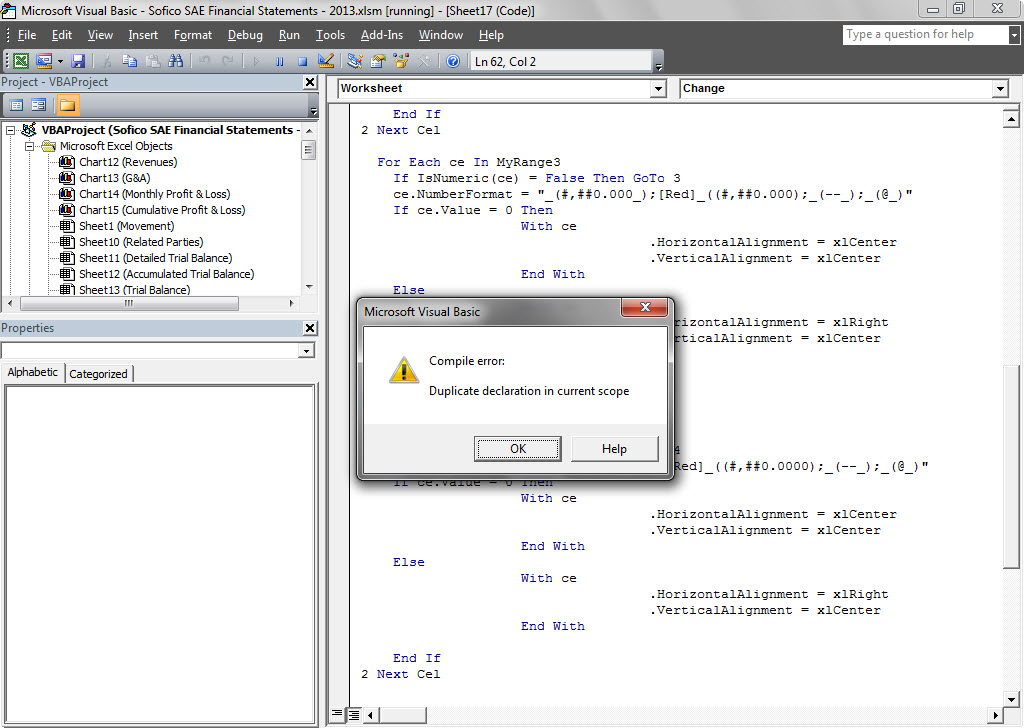Click the code window vertical scrollbar thumb
Screen dimensions: 1024x728
(x=1010, y=467)
